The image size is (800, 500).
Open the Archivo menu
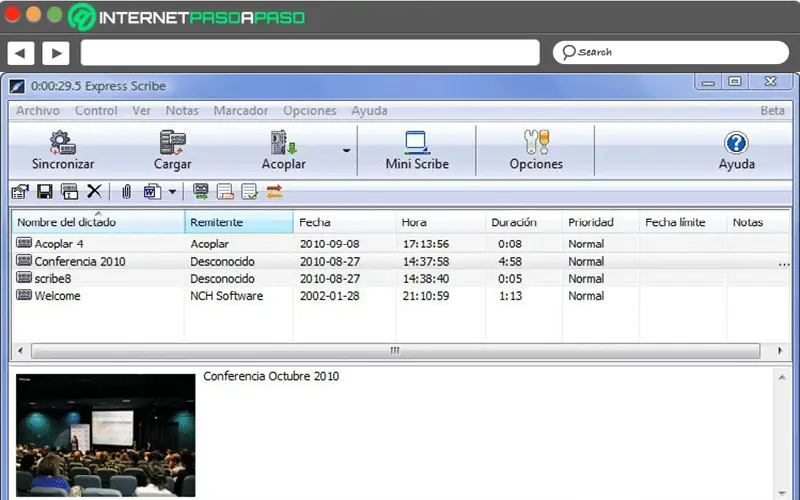coord(38,111)
